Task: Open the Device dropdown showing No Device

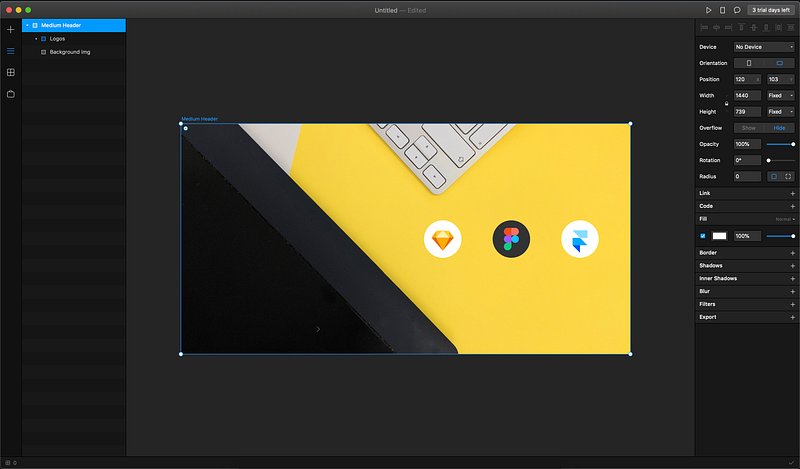Action: (x=764, y=47)
